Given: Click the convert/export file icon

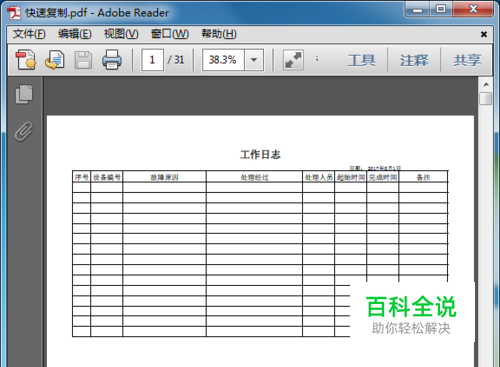Looking at the screenshot, I should click(x=55, y=60).
